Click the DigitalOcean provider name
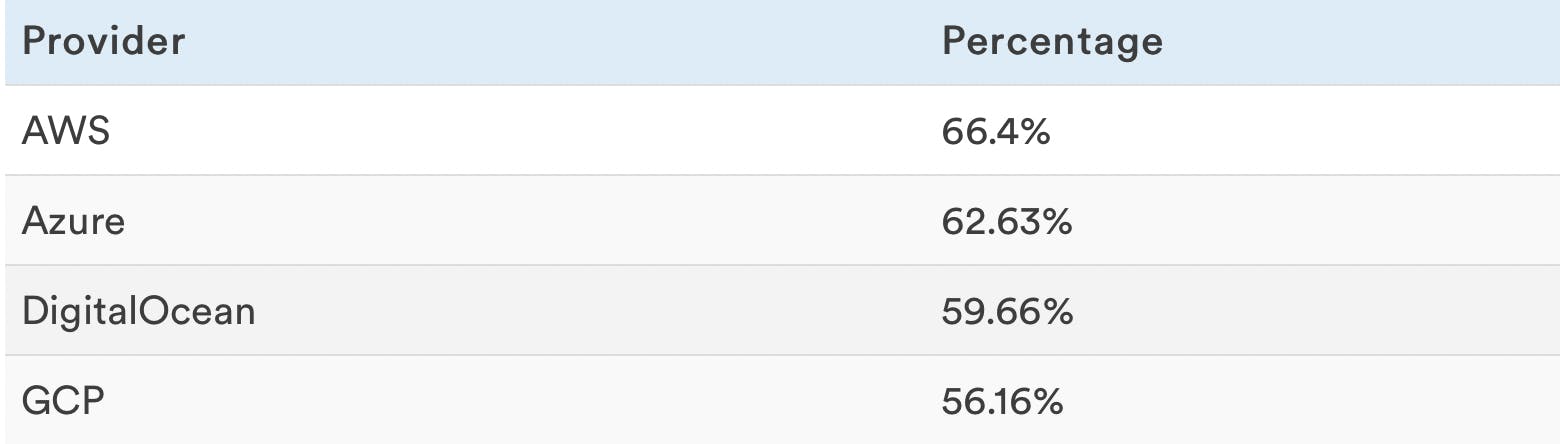Screen dimensions: 1560x444 click(138, 311)
